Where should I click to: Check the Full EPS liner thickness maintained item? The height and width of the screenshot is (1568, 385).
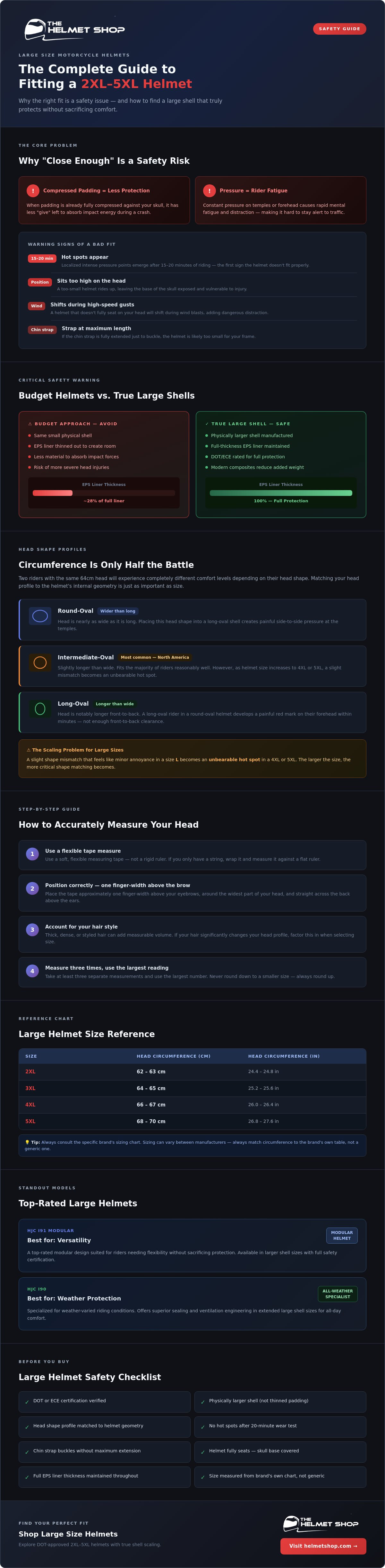point(105,1476)
